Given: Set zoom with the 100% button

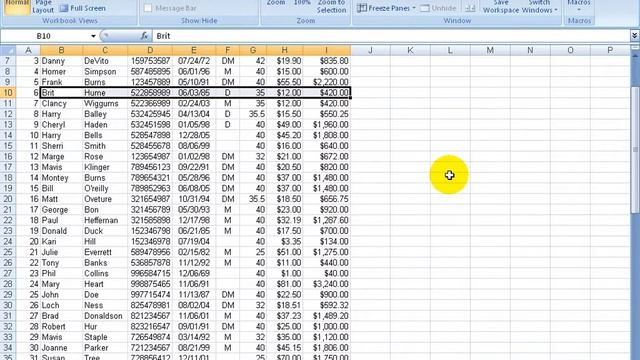Looking at the screenshot, I should pyautogui.click(x=302, y=3).
